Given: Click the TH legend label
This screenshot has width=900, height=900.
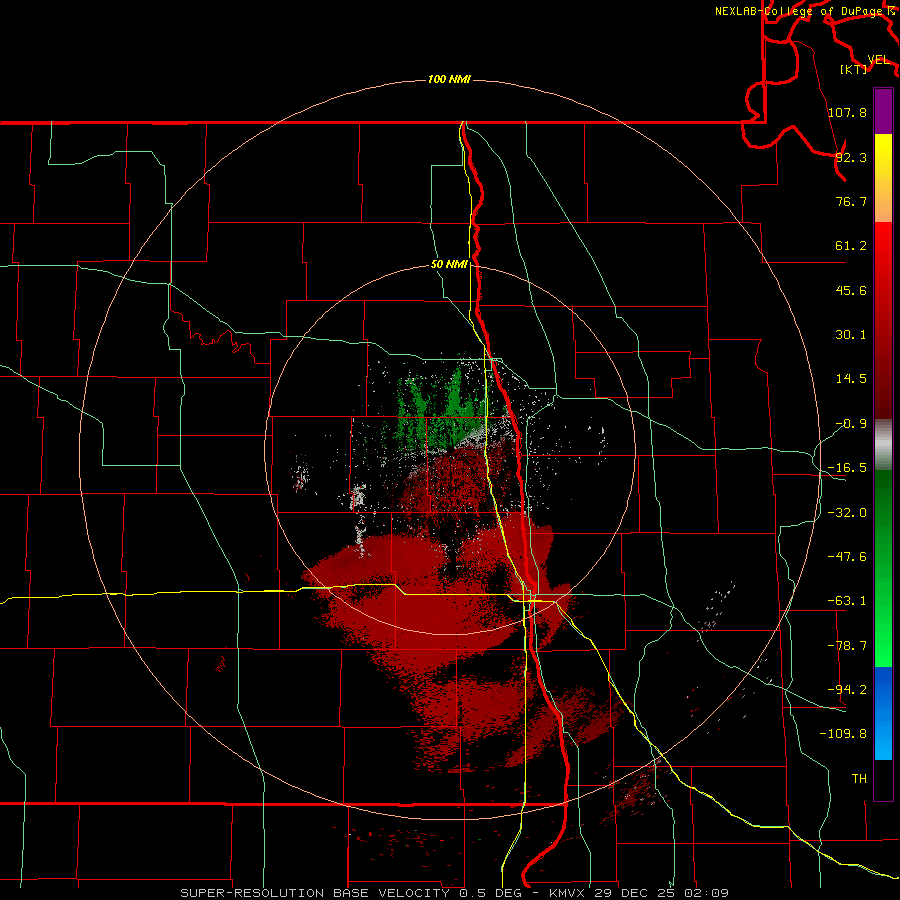Looking at the screenshot, I should 859,778.
